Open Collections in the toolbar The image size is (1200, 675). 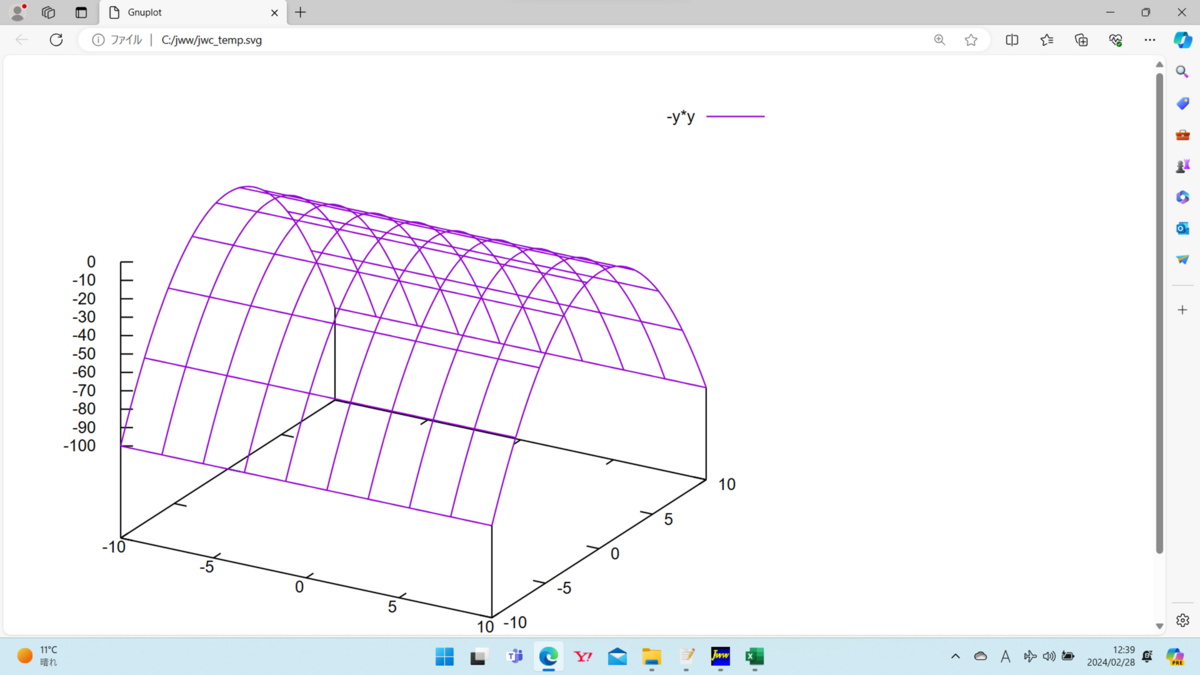click(1080, 40)
